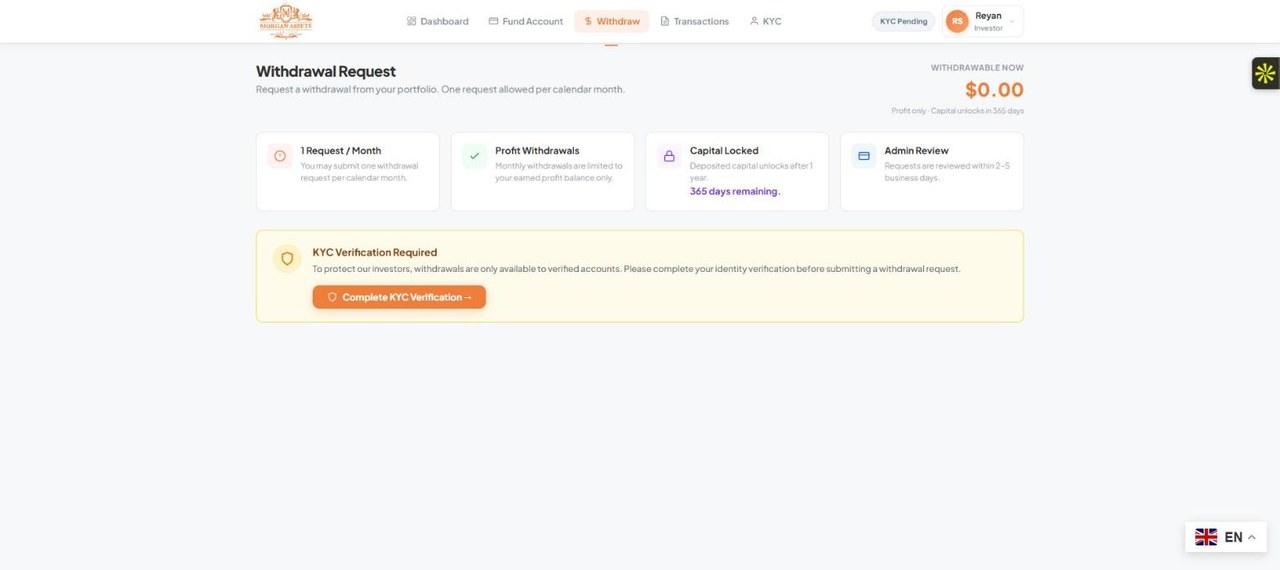Click the KYC Pending status badge
Viewport: 1280px width, 570px height.
click(903, 21)
